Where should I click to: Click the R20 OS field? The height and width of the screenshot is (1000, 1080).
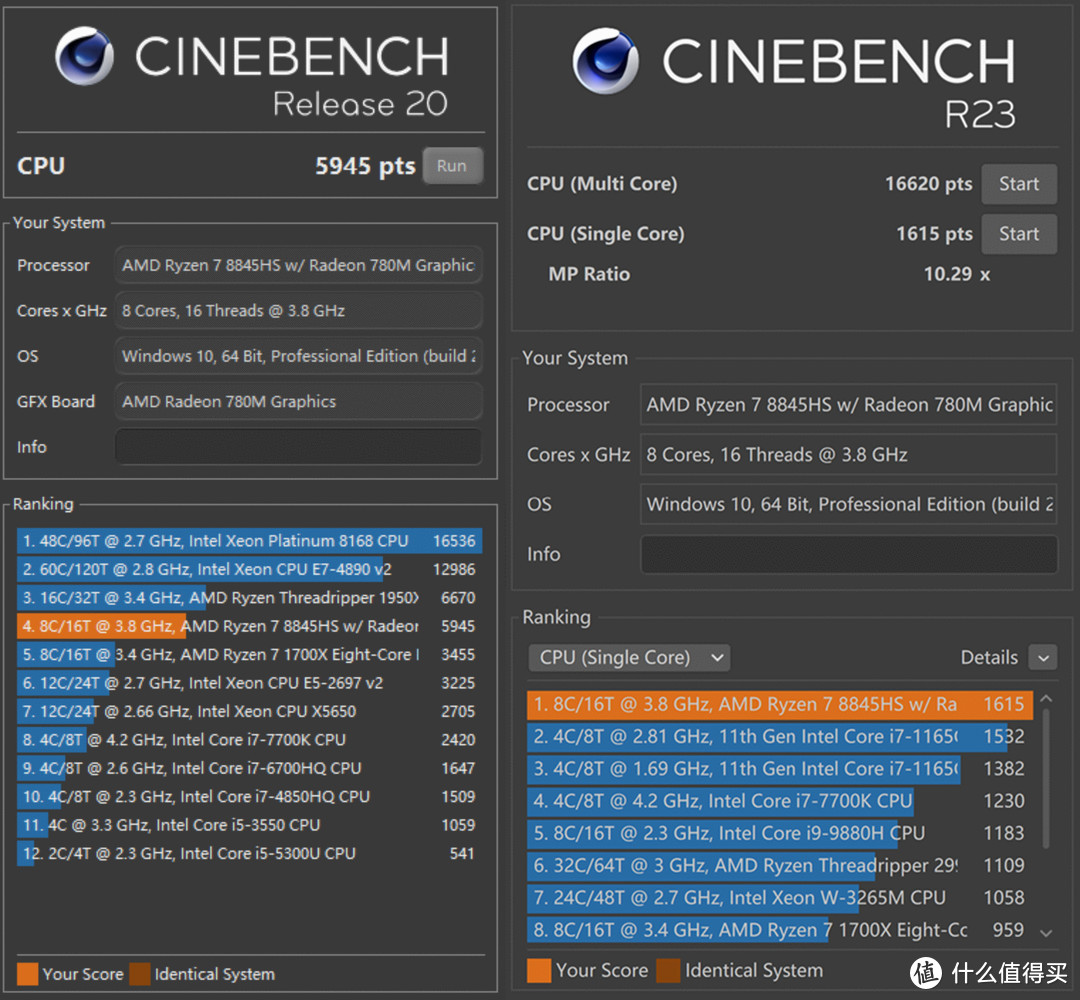click(x=298, y=356)
